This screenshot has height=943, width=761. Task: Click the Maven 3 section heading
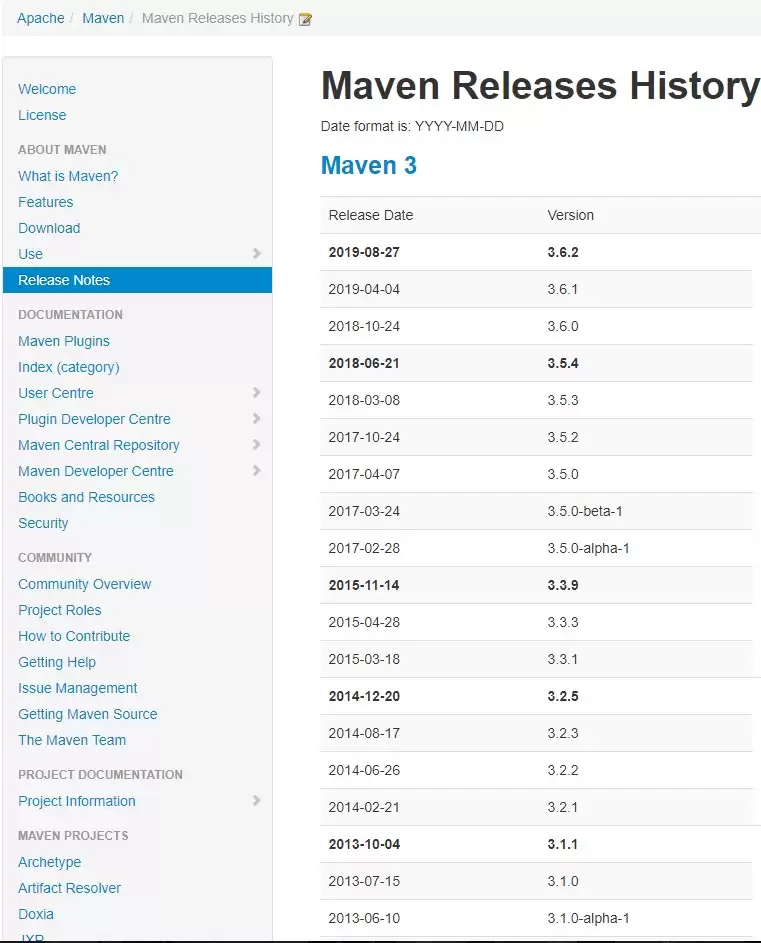tap(369, 165)
